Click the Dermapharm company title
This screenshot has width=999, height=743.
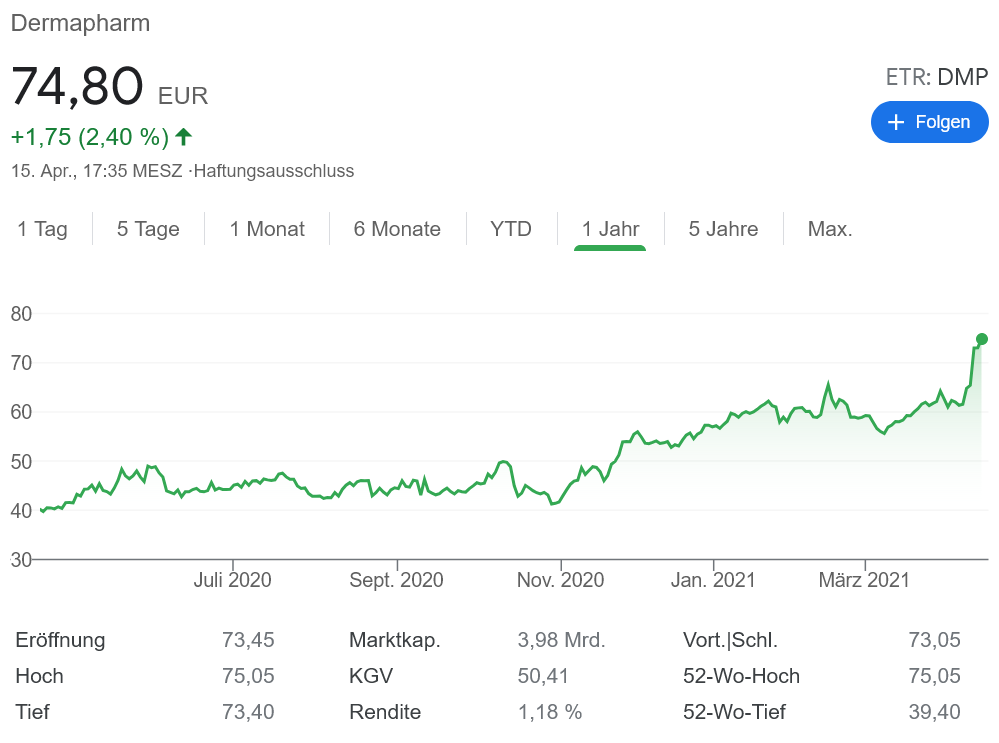click(x=80, y=23)
